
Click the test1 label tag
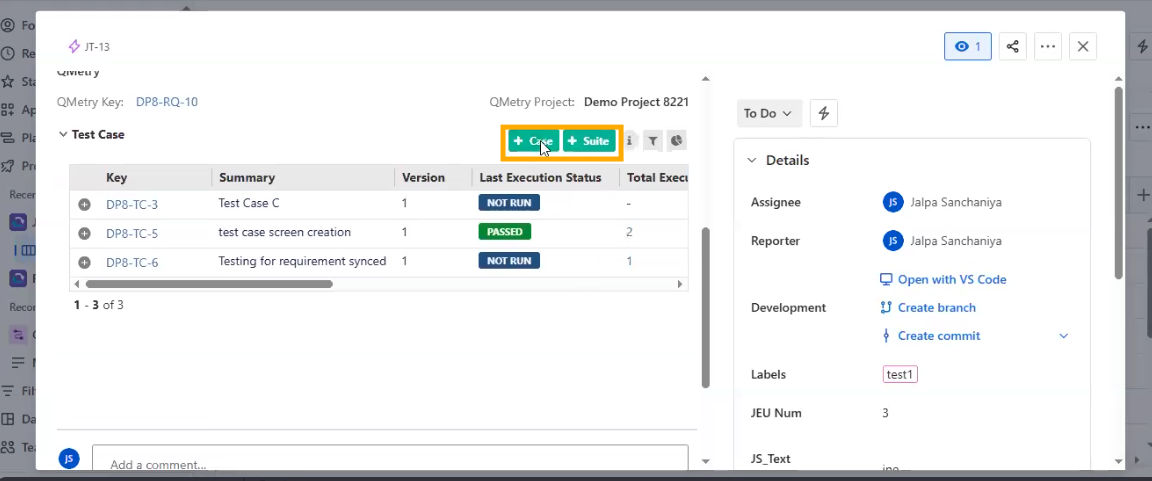click(900, 375)
